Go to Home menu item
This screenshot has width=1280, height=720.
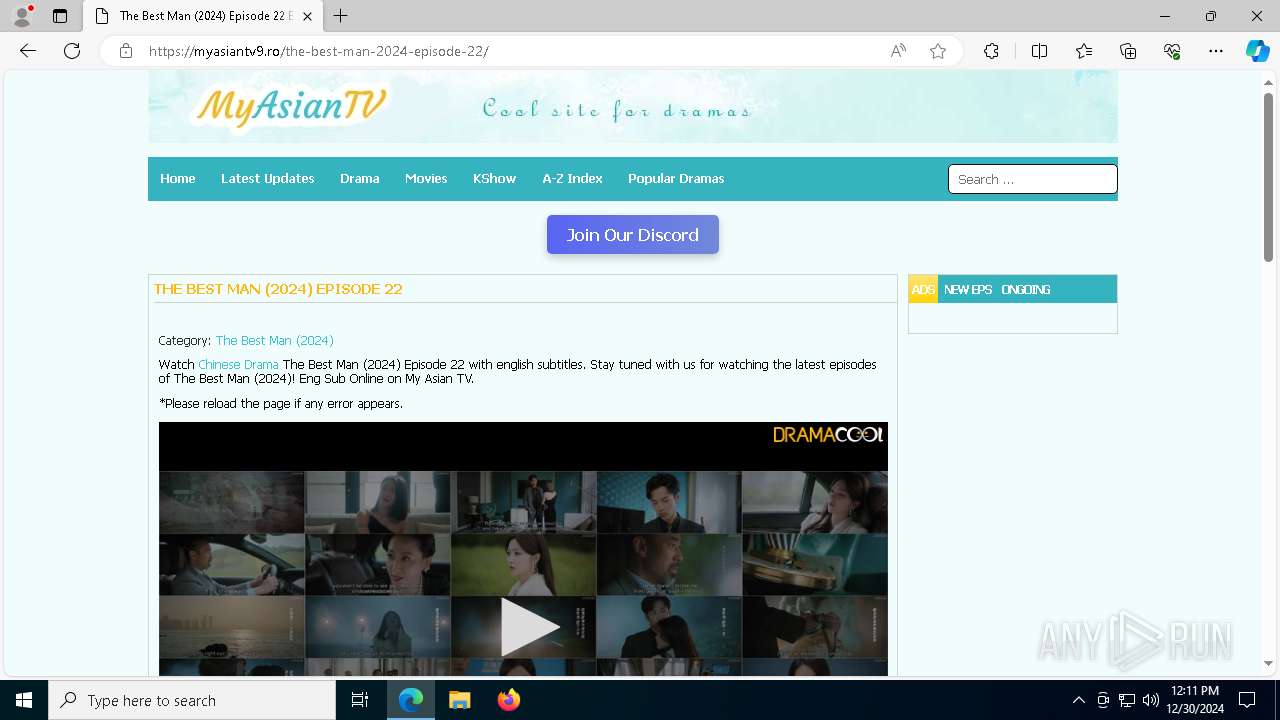(x=178, y=178)
